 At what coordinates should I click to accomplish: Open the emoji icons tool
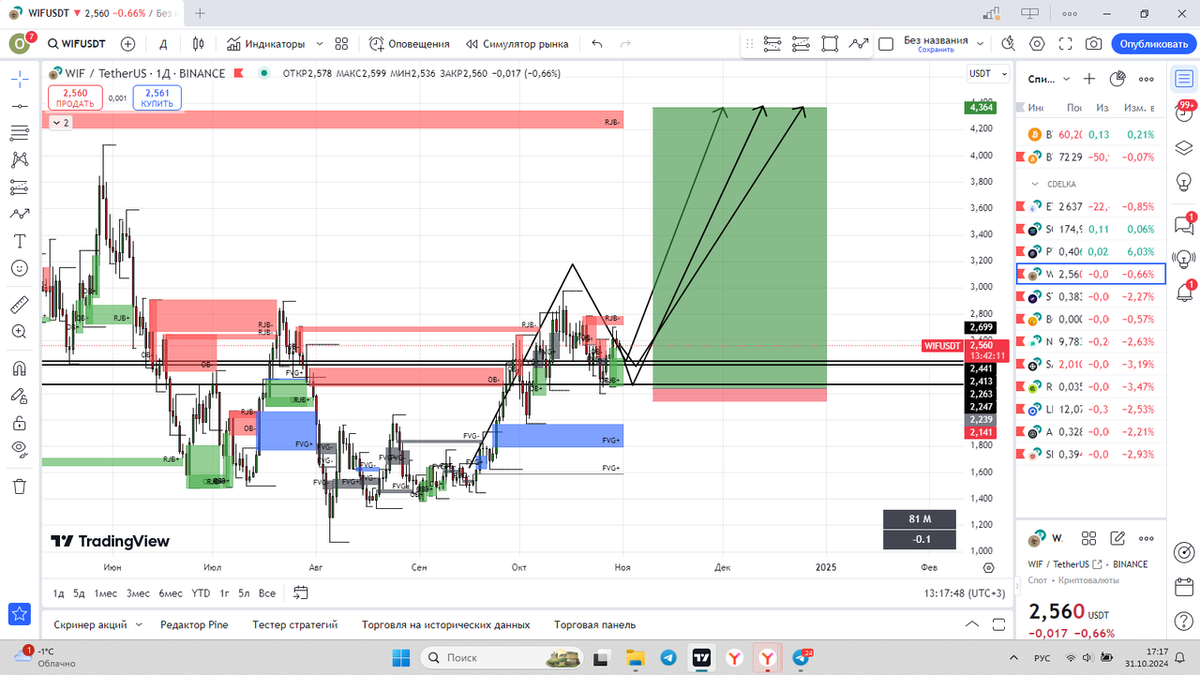(19, 268)
